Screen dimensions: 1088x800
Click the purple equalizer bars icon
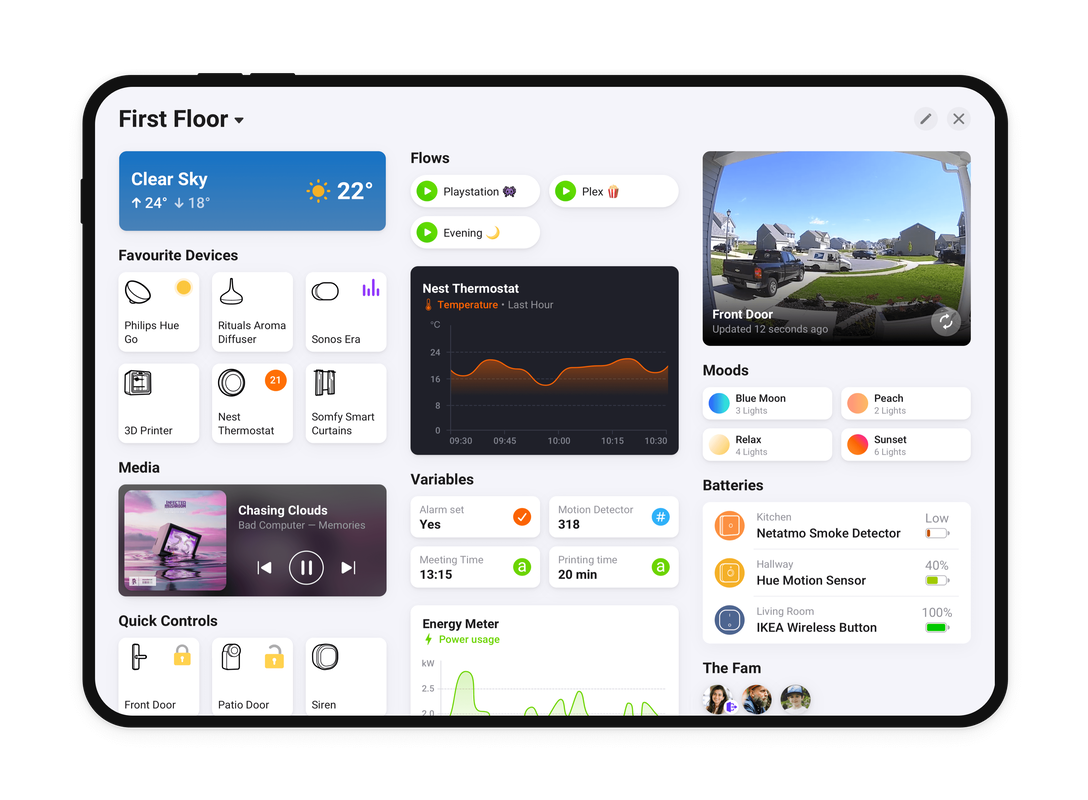[371, 288]
